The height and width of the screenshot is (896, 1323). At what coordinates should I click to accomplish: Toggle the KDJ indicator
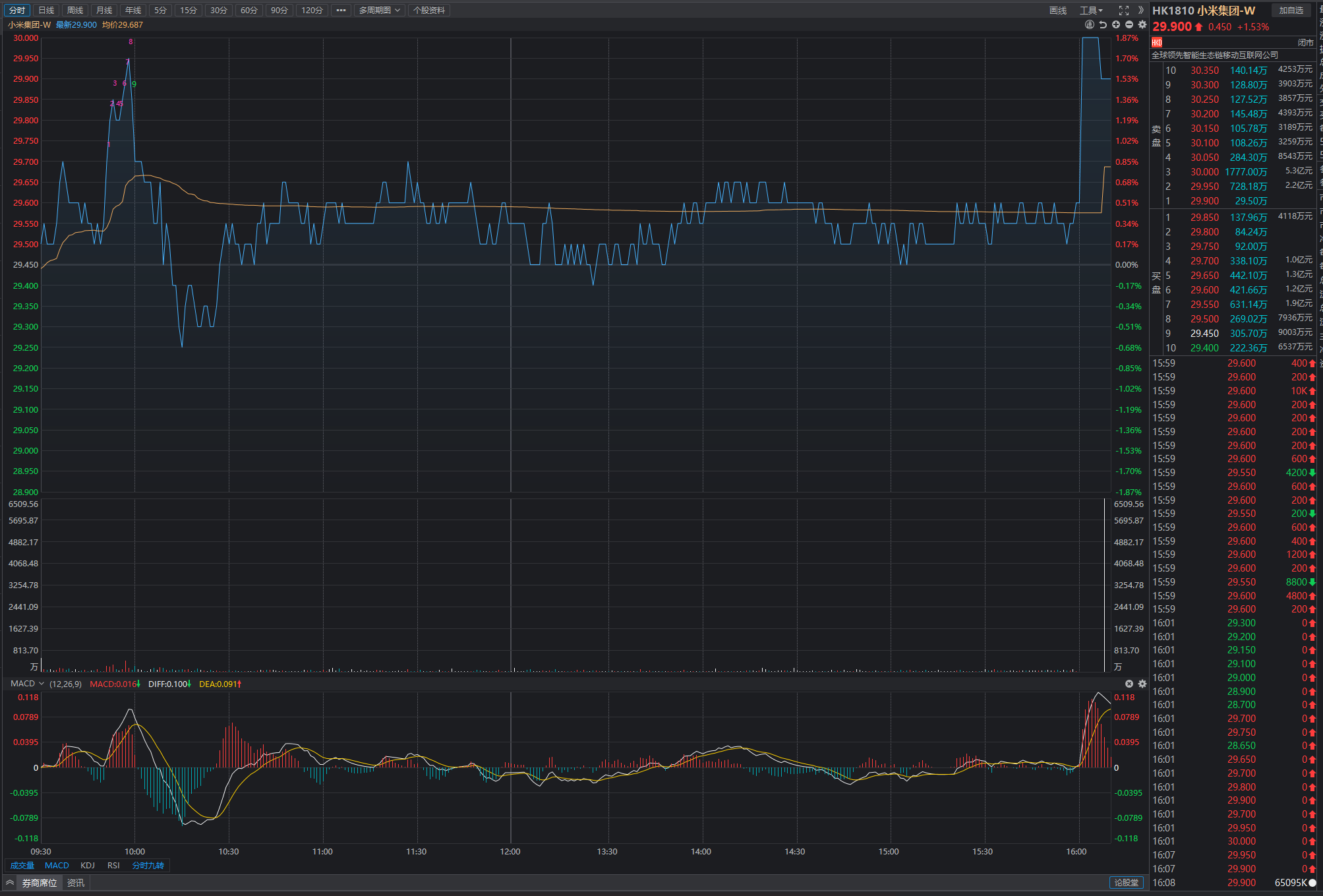click(x=88, y=866)
